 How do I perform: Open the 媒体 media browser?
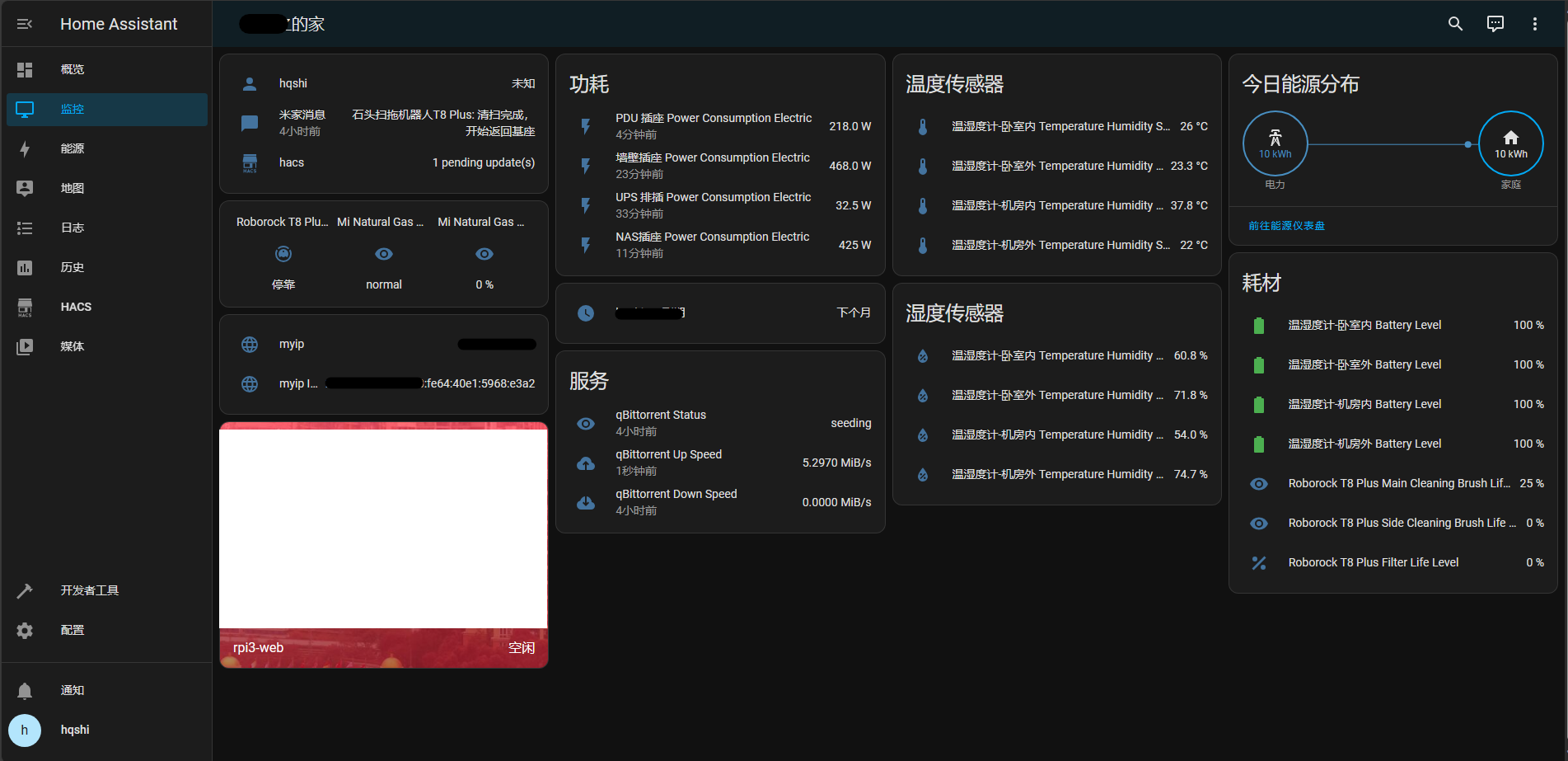[x=107, y=346]
